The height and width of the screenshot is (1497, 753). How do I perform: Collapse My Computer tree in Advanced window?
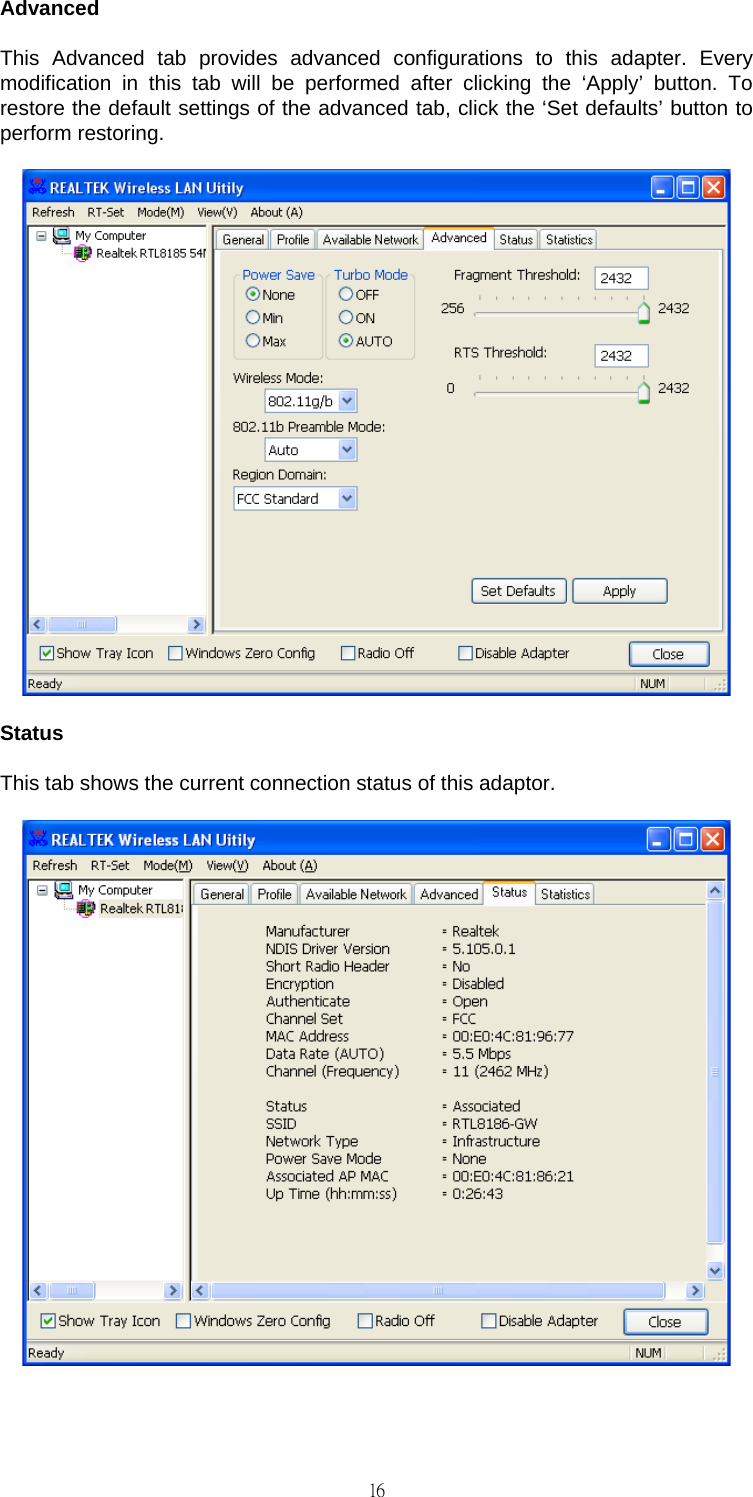coord(41,237)
